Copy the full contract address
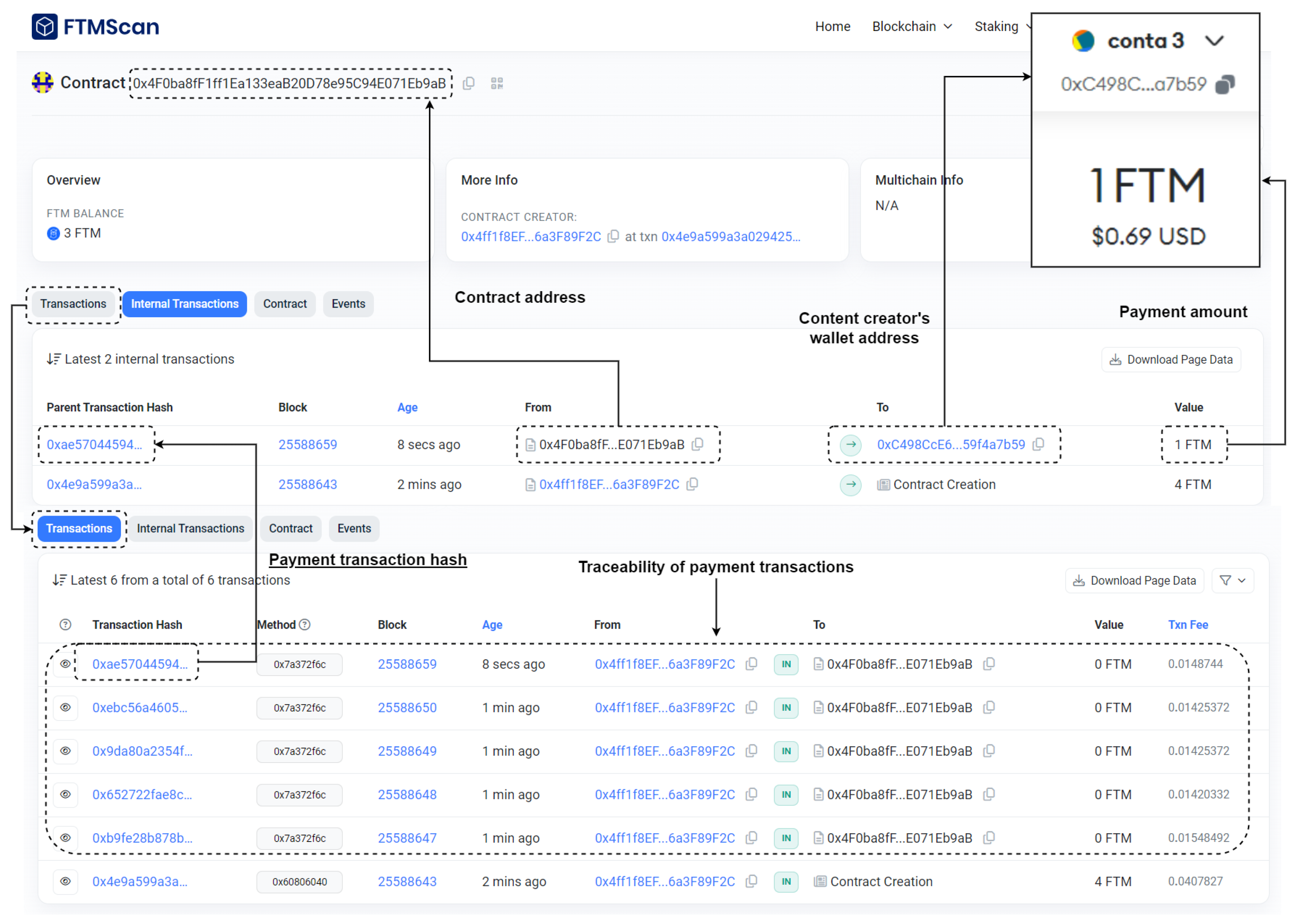1295x924 pixels. [468, 84]
